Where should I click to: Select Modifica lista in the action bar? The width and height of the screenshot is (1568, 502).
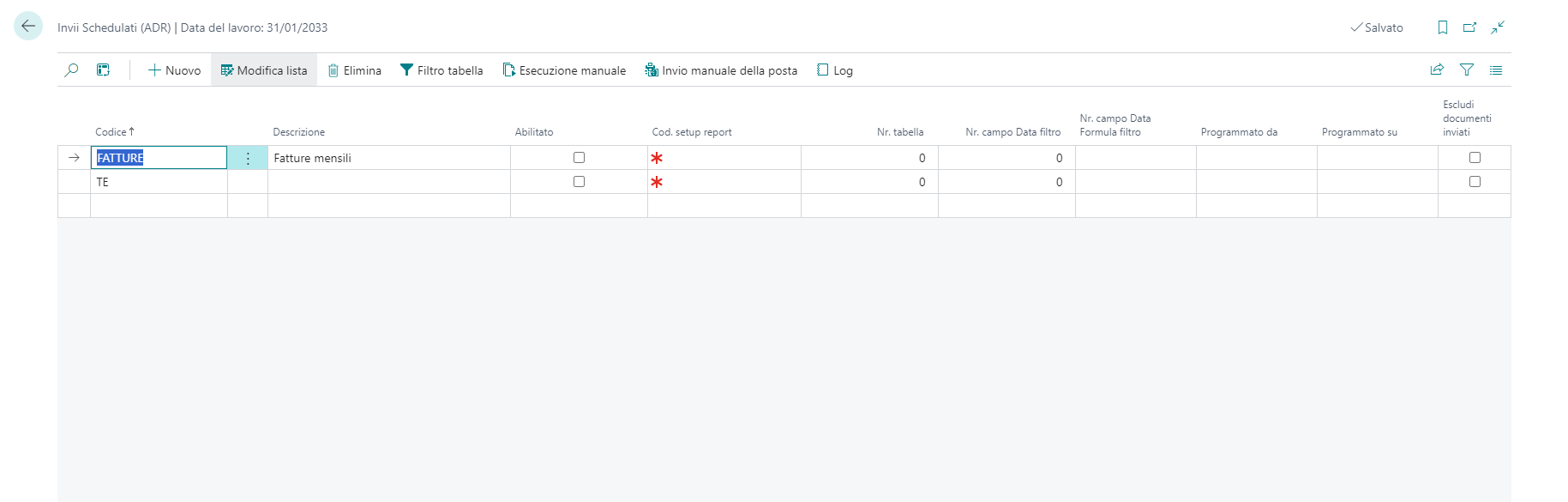point(264,70)
